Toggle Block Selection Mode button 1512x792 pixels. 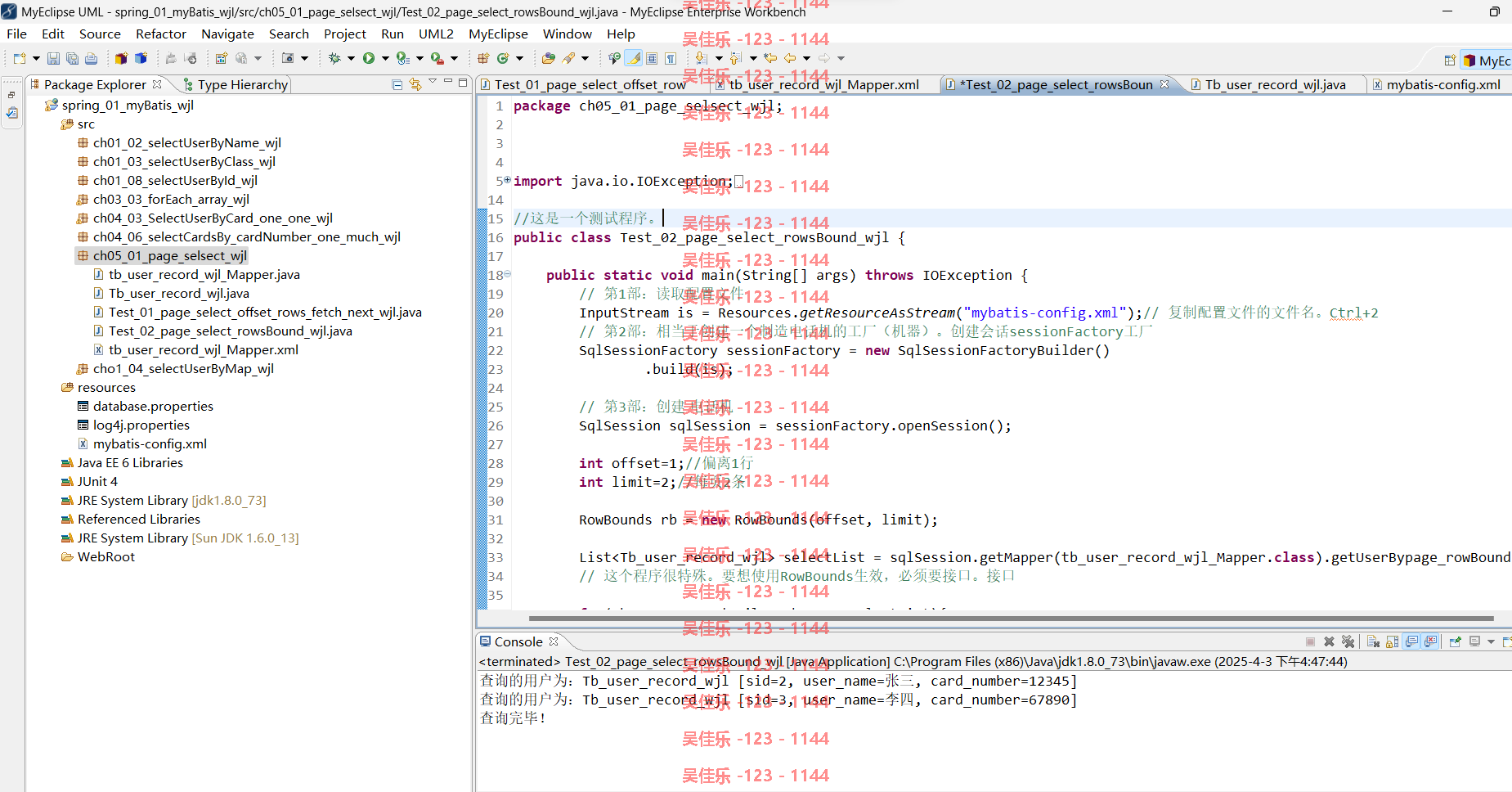tap(652, 58)
